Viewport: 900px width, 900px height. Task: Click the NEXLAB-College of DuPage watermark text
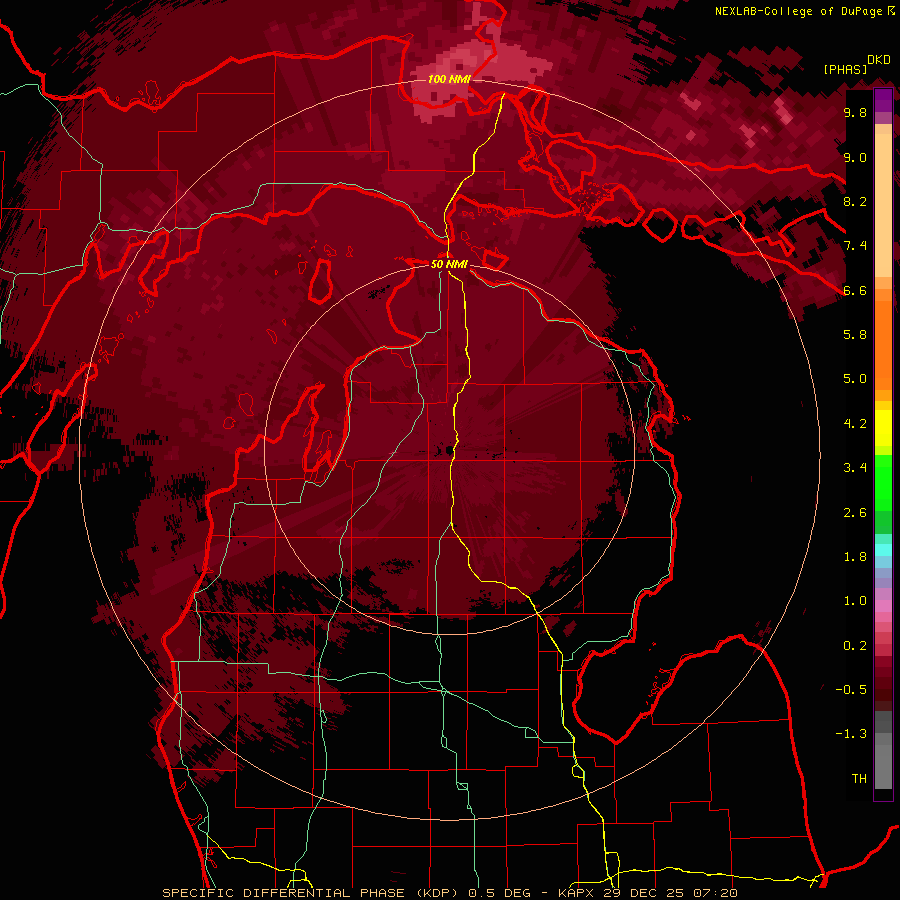coord(804,11)
